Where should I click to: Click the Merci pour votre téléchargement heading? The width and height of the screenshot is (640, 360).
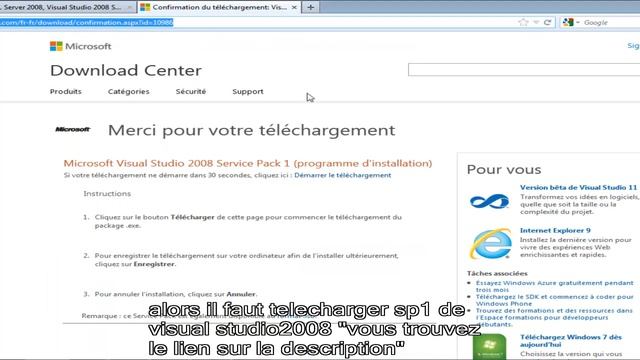click(251, 131)
